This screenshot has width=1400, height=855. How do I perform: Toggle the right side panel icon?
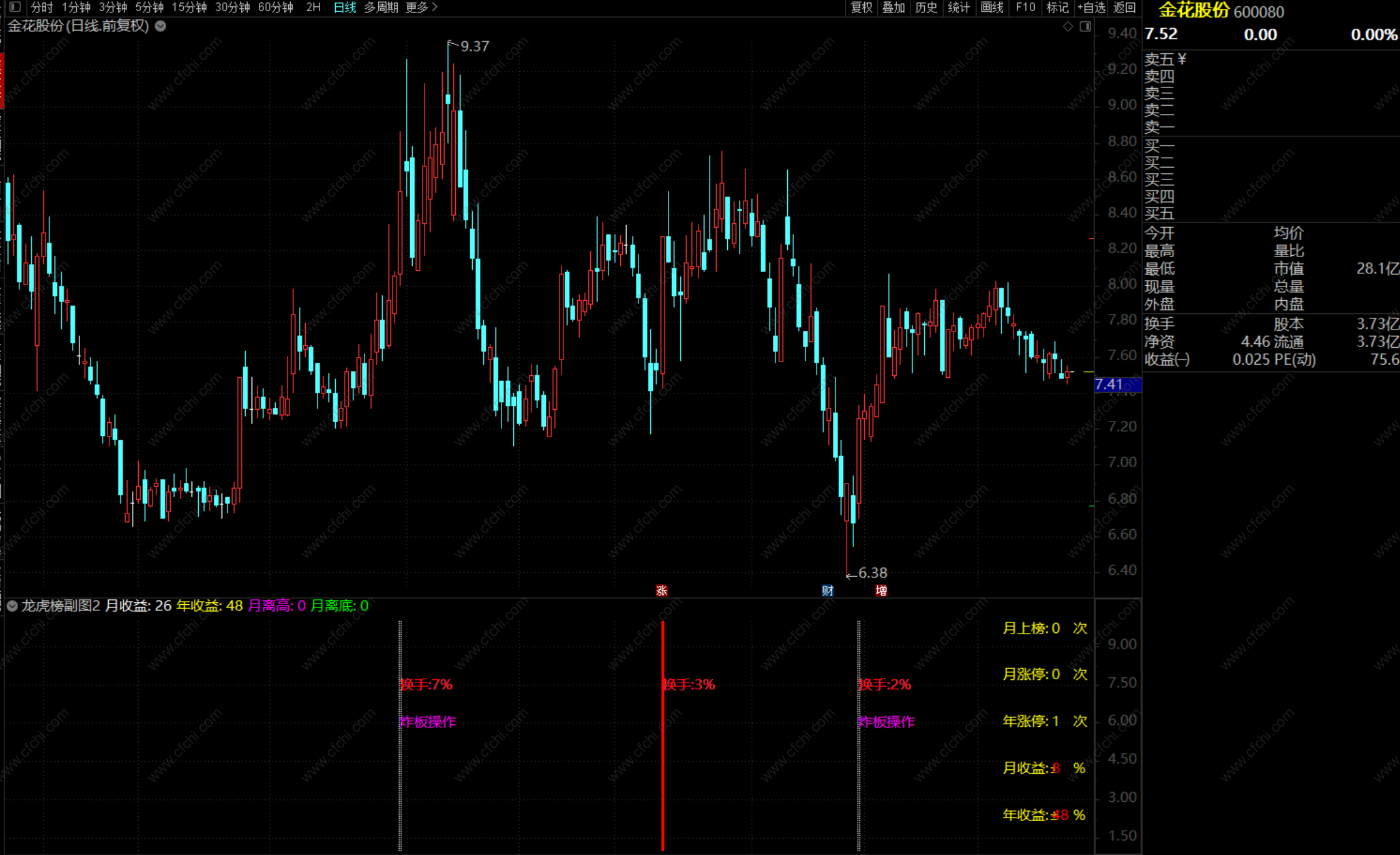pyautogui.click(x=1085, y=26)
